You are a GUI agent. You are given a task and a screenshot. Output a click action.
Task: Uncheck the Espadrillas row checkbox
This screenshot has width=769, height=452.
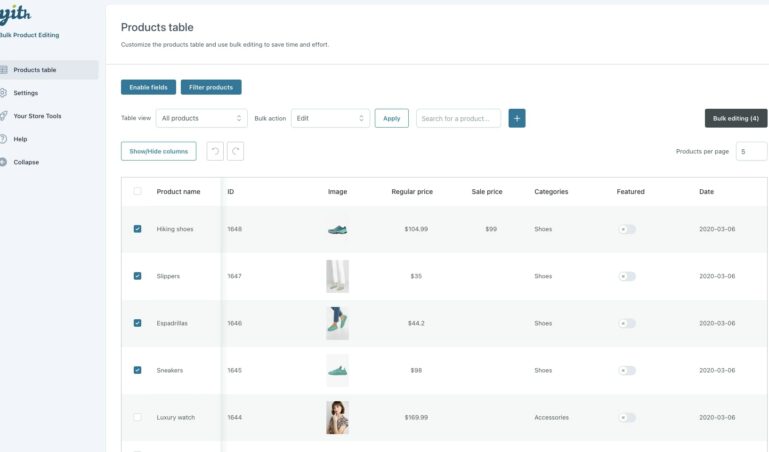tap(137, 323)
